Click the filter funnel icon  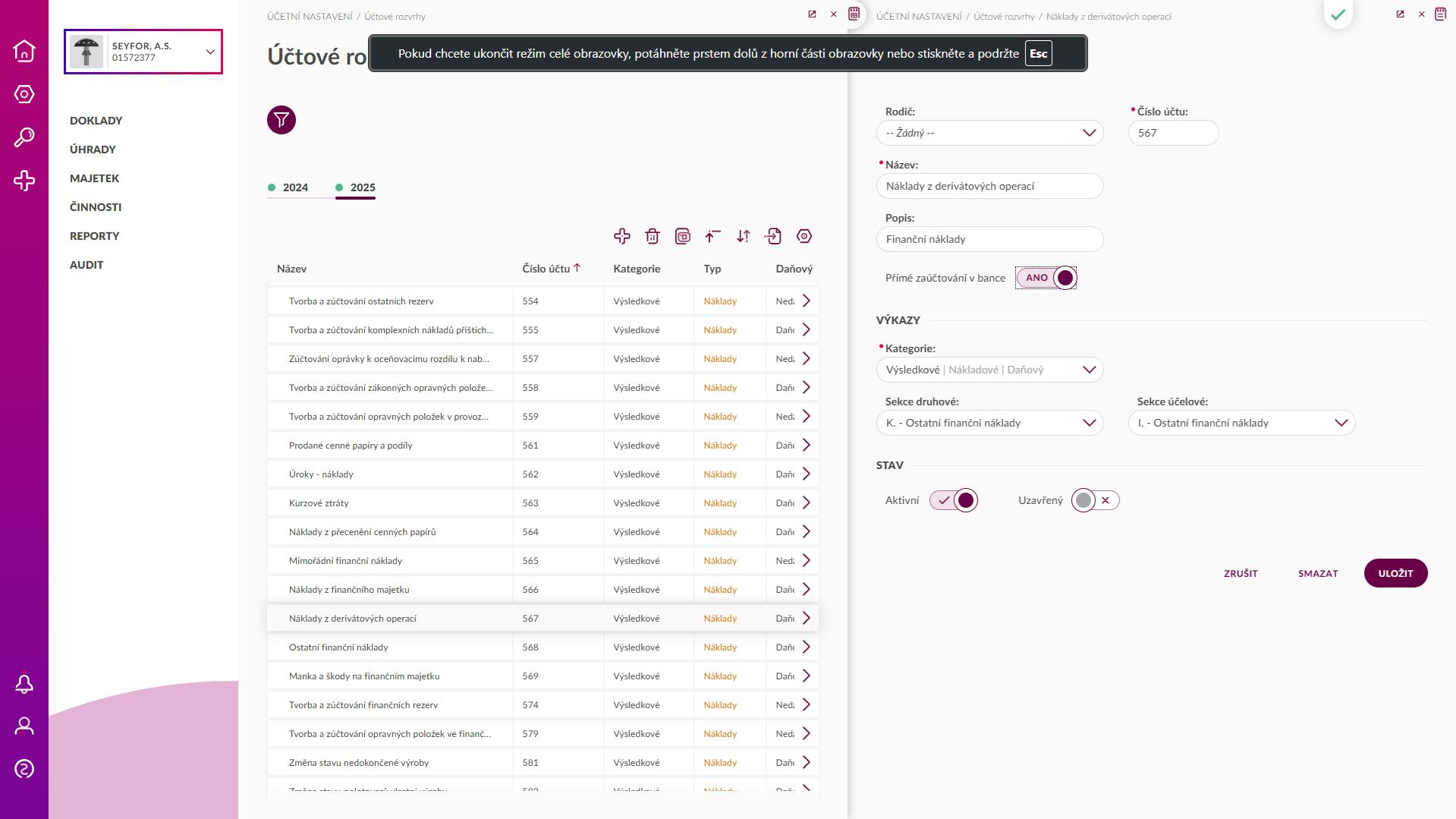[x=281, y=120]
